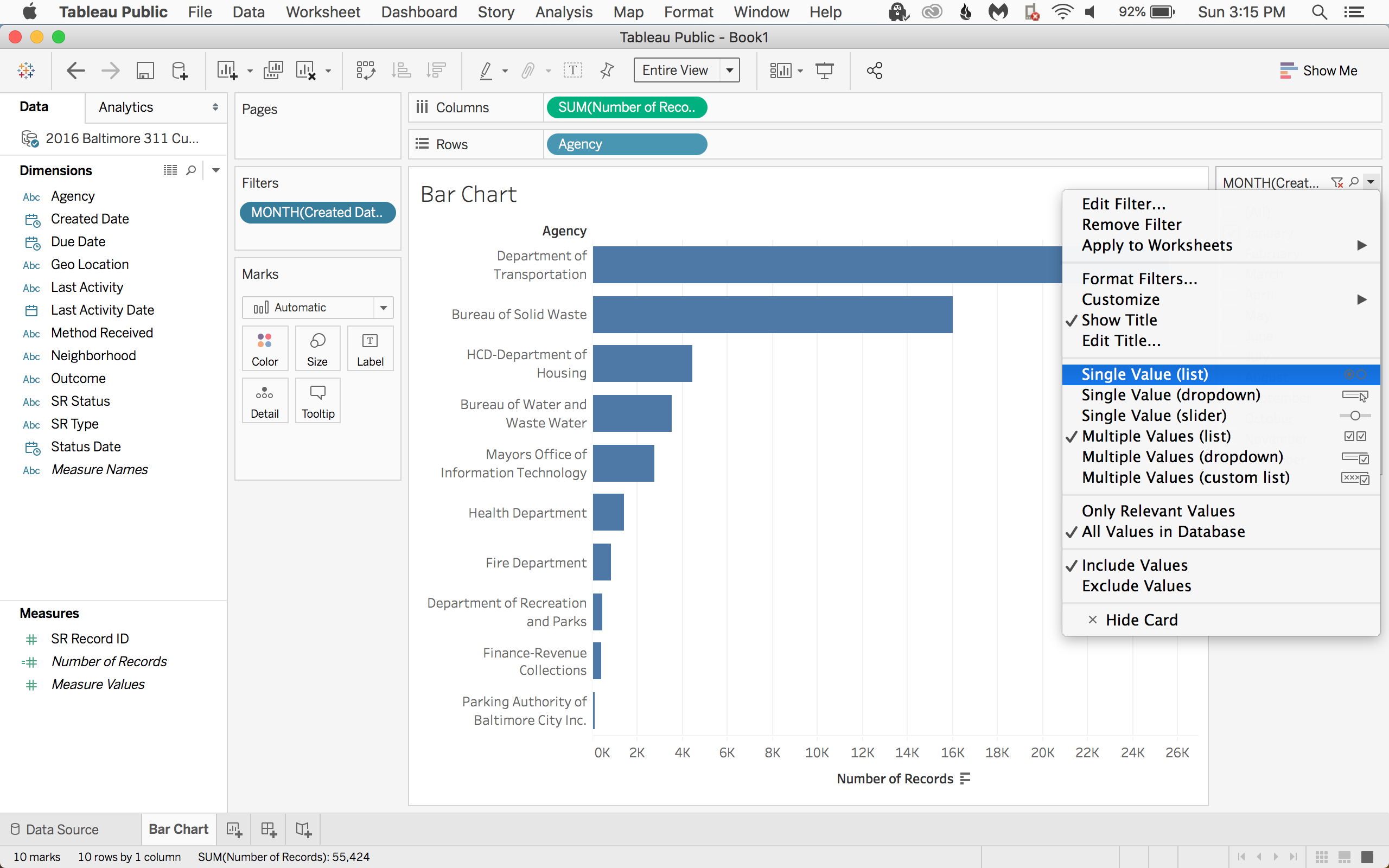The width and height of the screenshot is (1389, 868).
Task: Open the Dimensions pane dropdown arrow
Action: click(216, 170)
